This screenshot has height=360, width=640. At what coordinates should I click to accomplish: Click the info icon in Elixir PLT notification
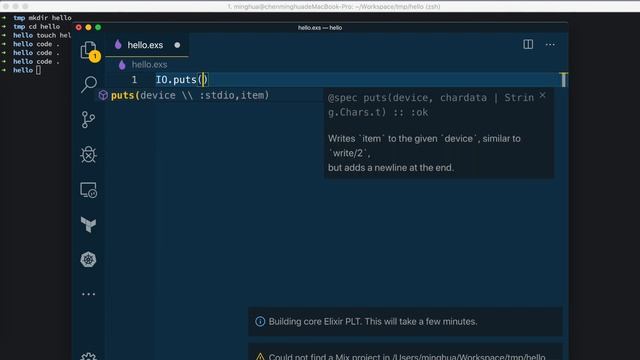(x=260, y=322)
